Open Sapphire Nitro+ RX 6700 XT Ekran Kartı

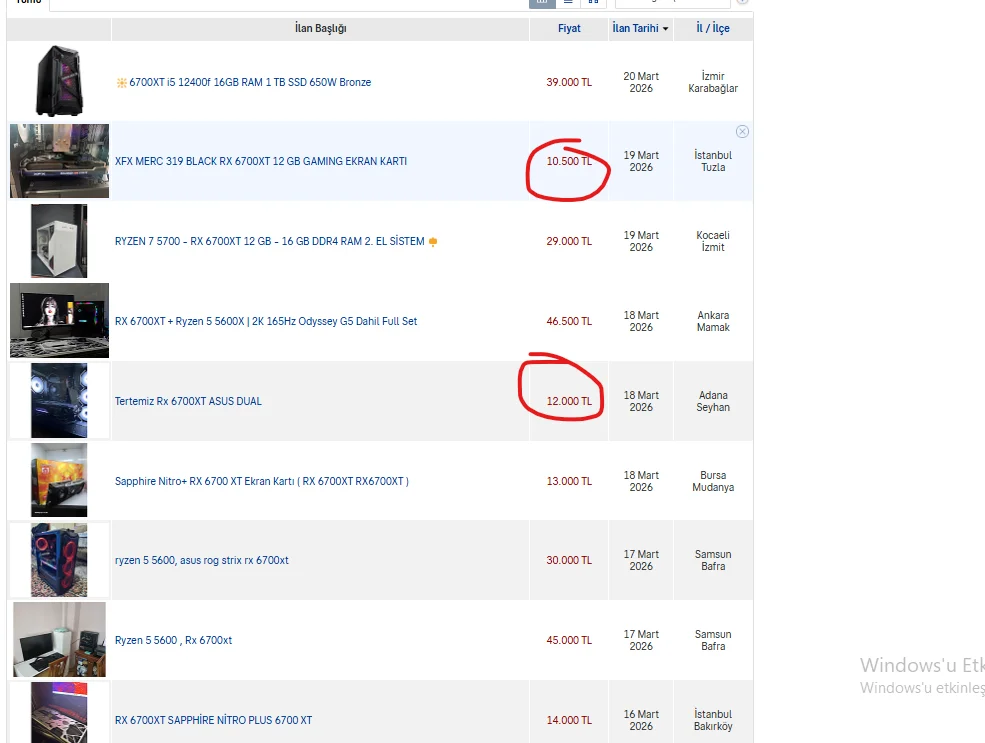261,481
